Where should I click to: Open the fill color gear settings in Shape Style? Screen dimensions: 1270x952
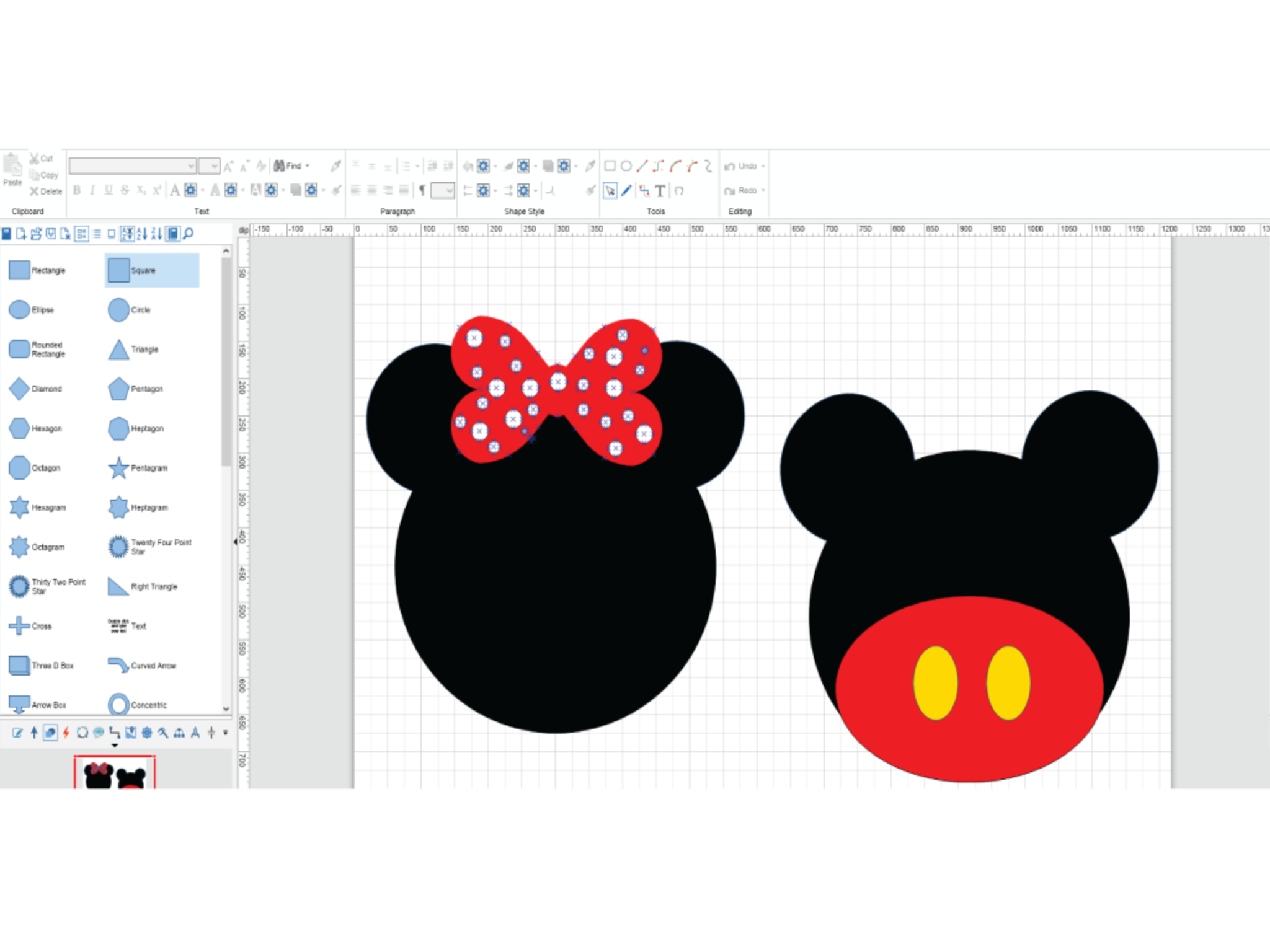click(x=482, y=165)
